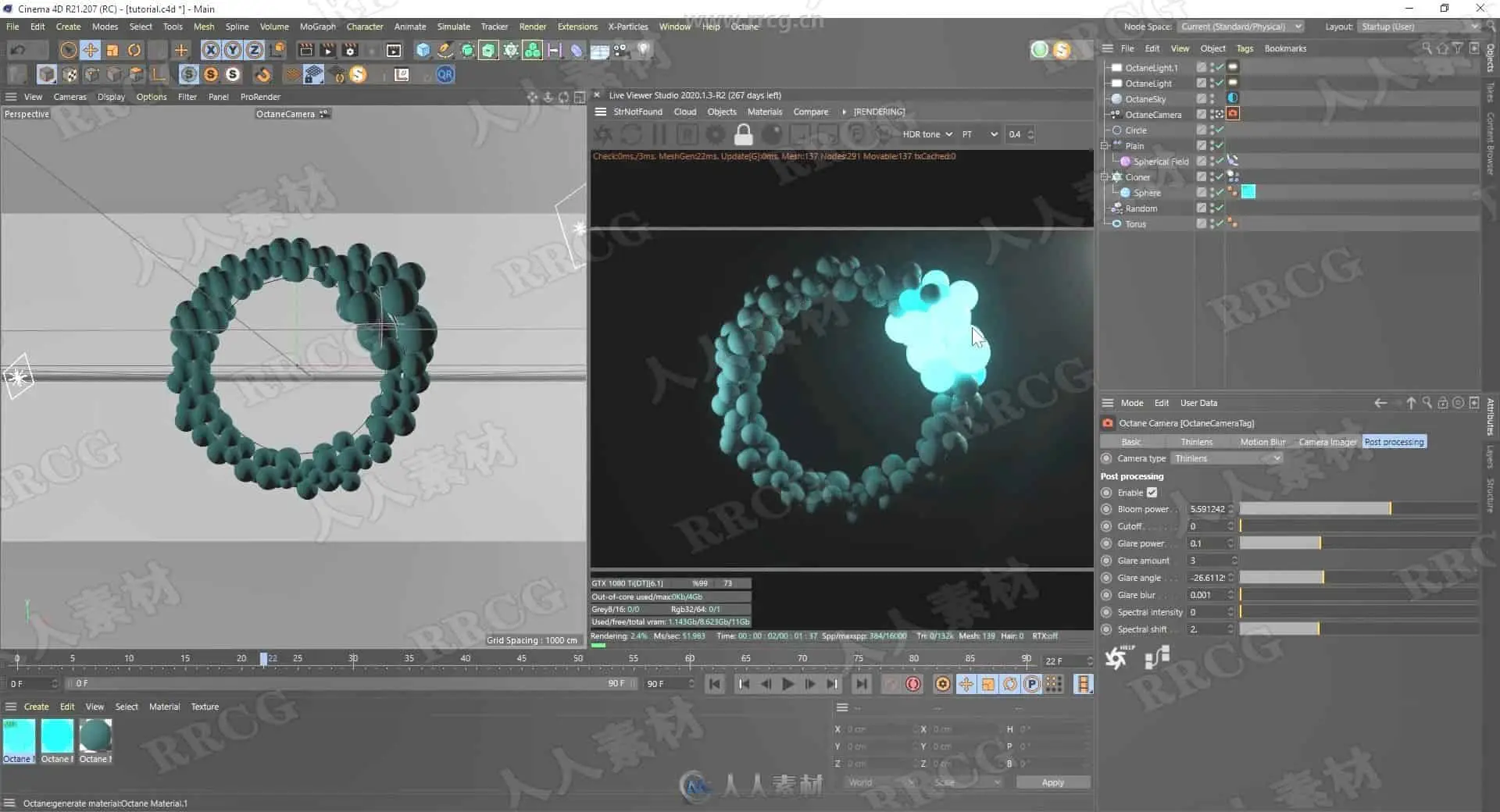
Task: Uncheck the Post processing Enable checkbox
Action: click(x=1152, y=493)
